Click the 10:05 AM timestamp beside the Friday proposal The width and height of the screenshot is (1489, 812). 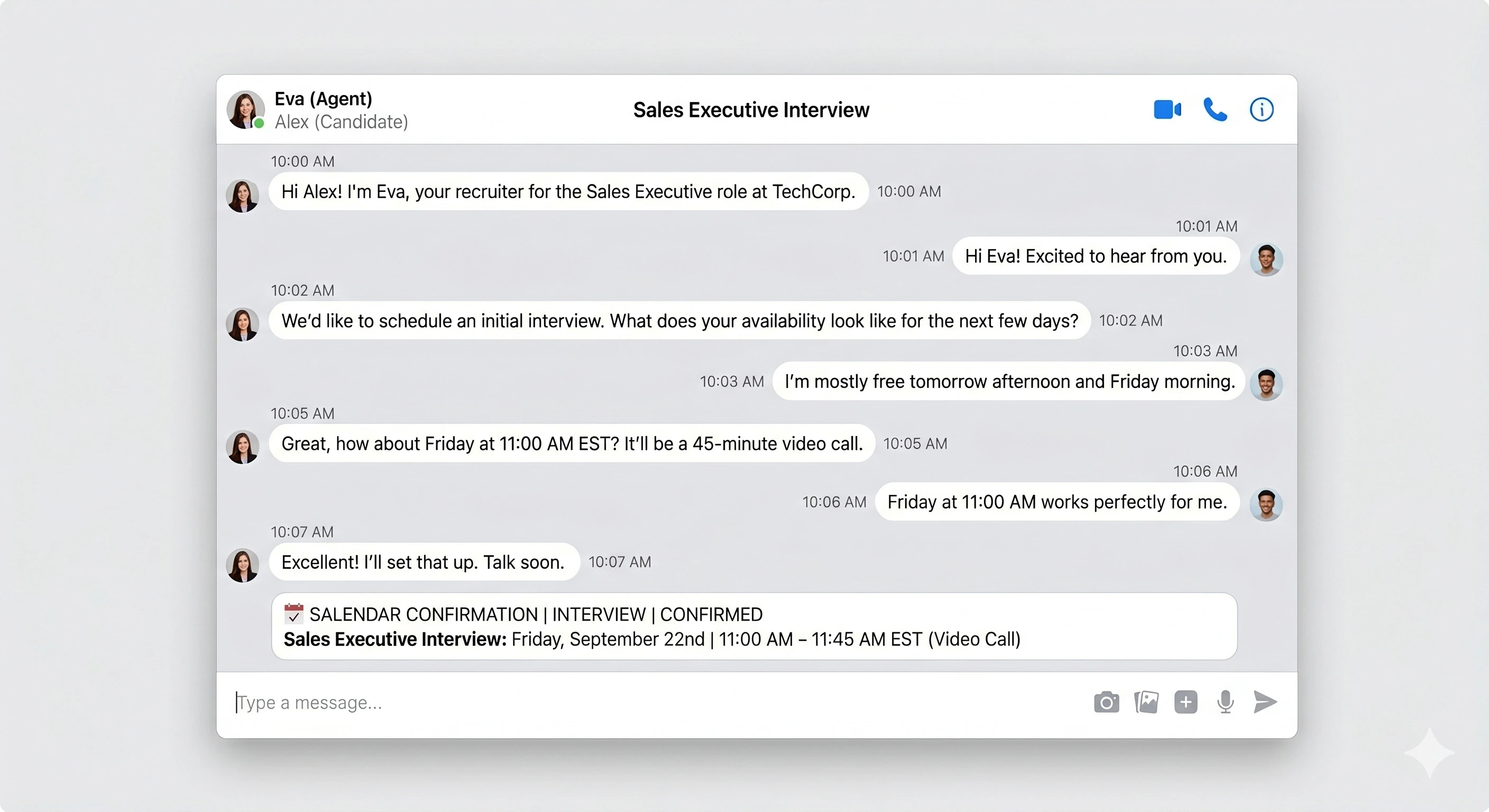click(915, 444)
